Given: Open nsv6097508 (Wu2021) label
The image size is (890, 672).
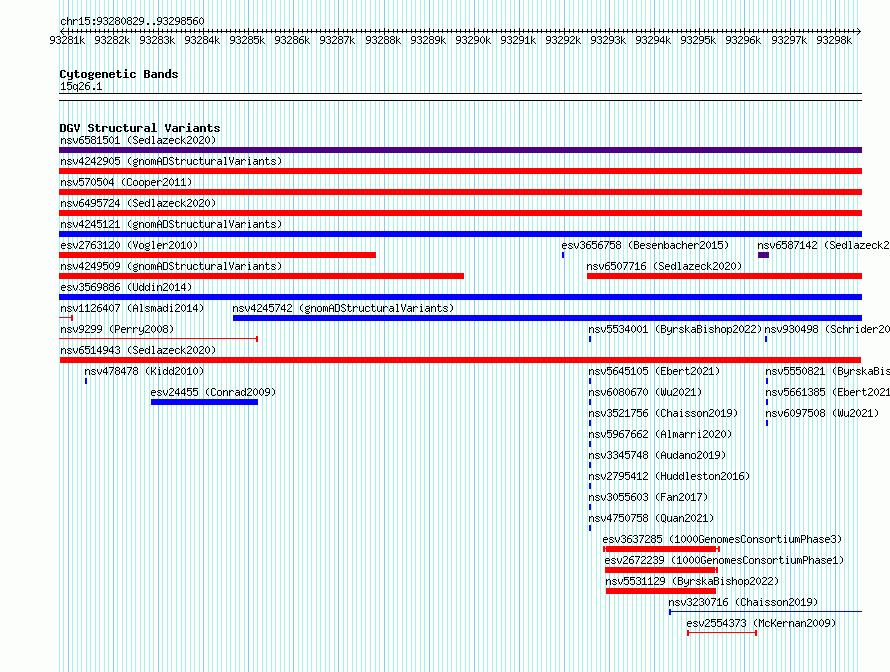Looking at the screenshot, I should tap(822, 413).
